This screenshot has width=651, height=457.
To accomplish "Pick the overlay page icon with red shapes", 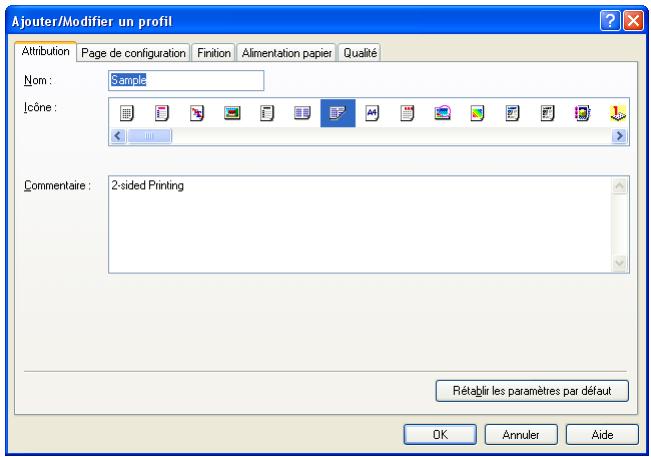I will [x=197, y=113].
